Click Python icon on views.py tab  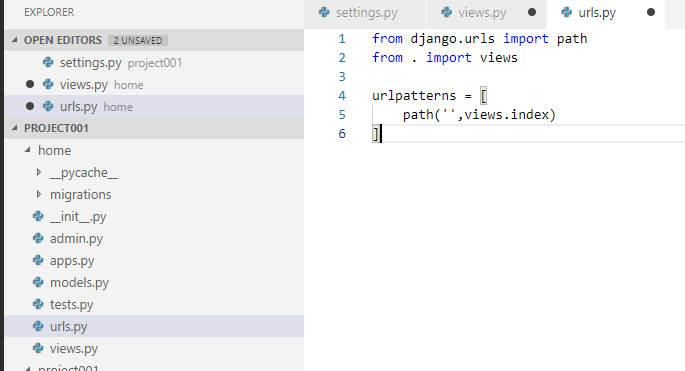point(446,12)
